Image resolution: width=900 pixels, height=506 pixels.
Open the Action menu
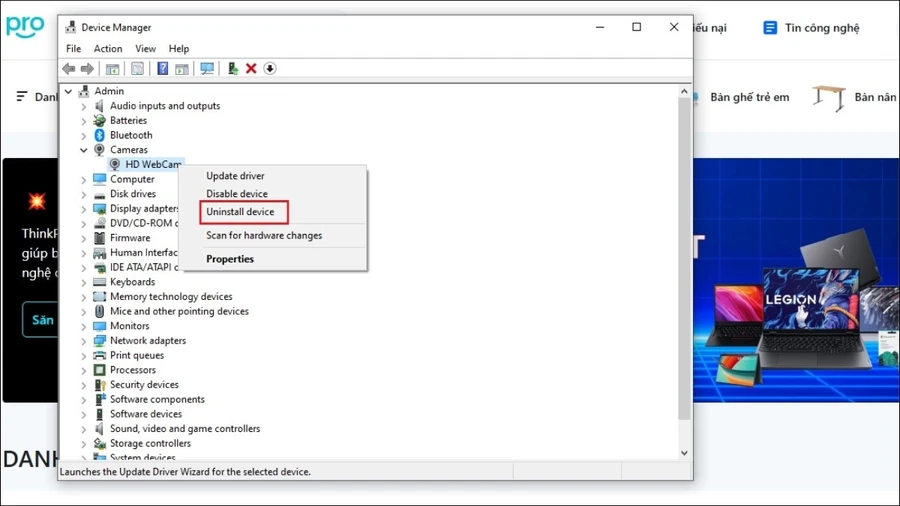pos(108,49)
